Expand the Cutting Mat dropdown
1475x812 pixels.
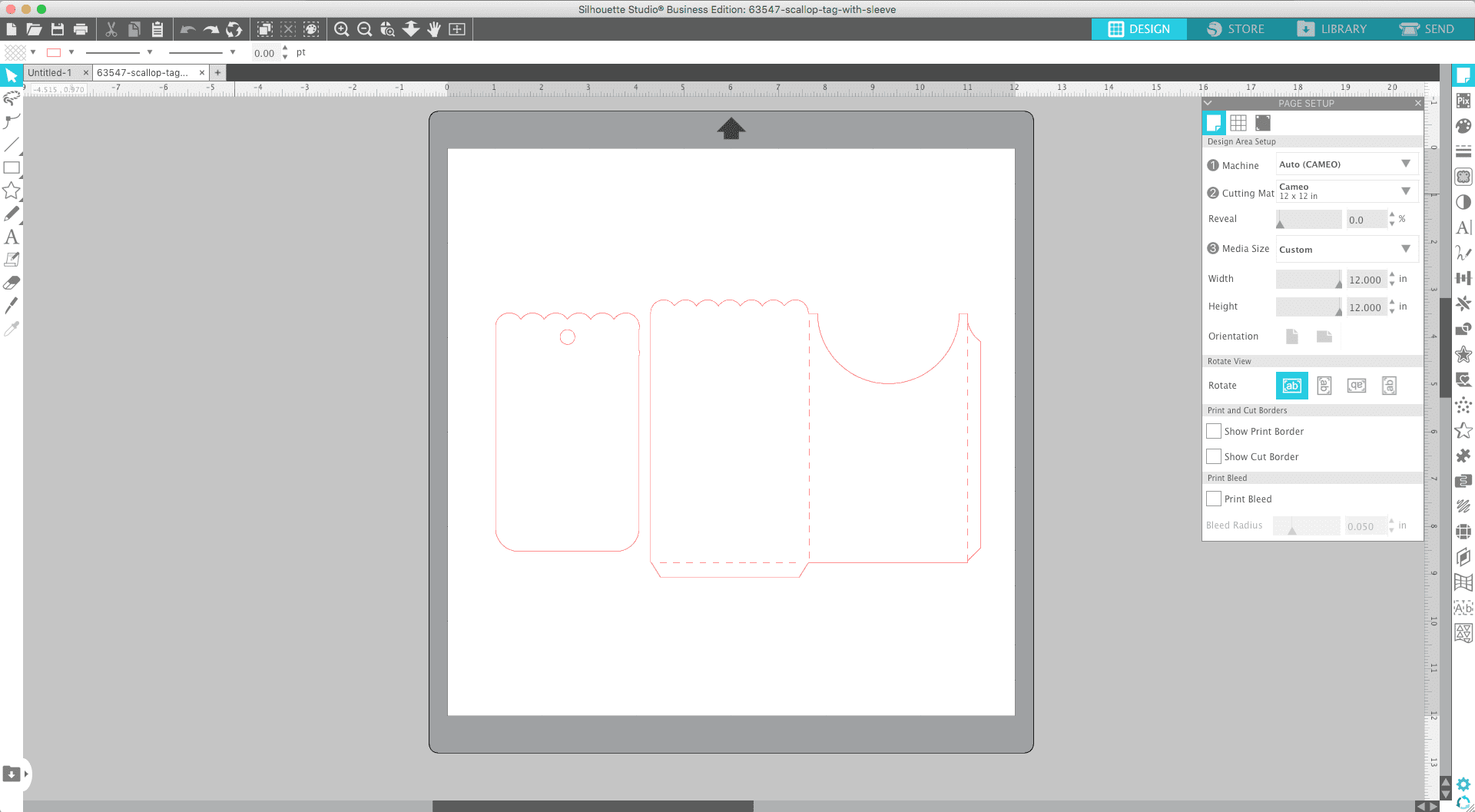1346,191
